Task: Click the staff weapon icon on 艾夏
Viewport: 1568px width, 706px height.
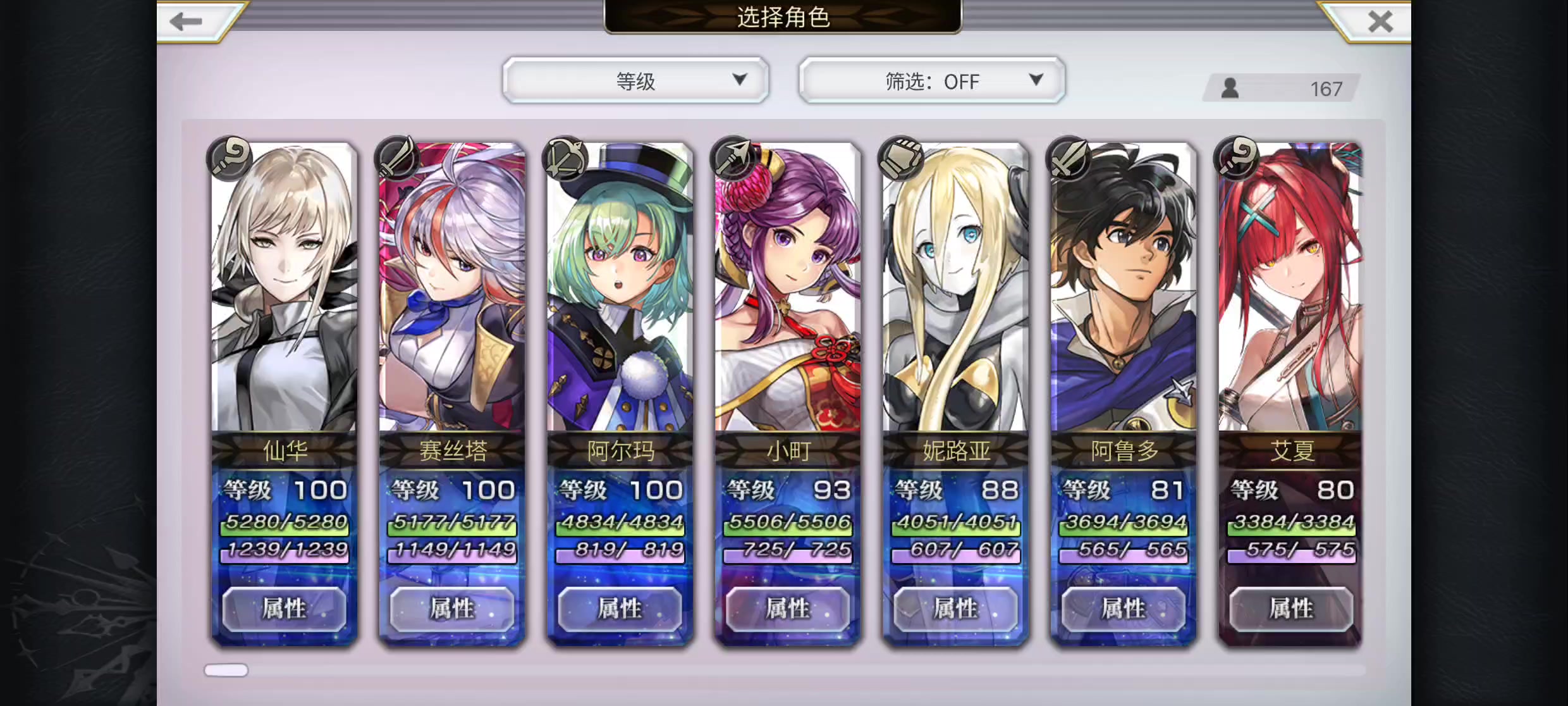Action: point(1237,157)
